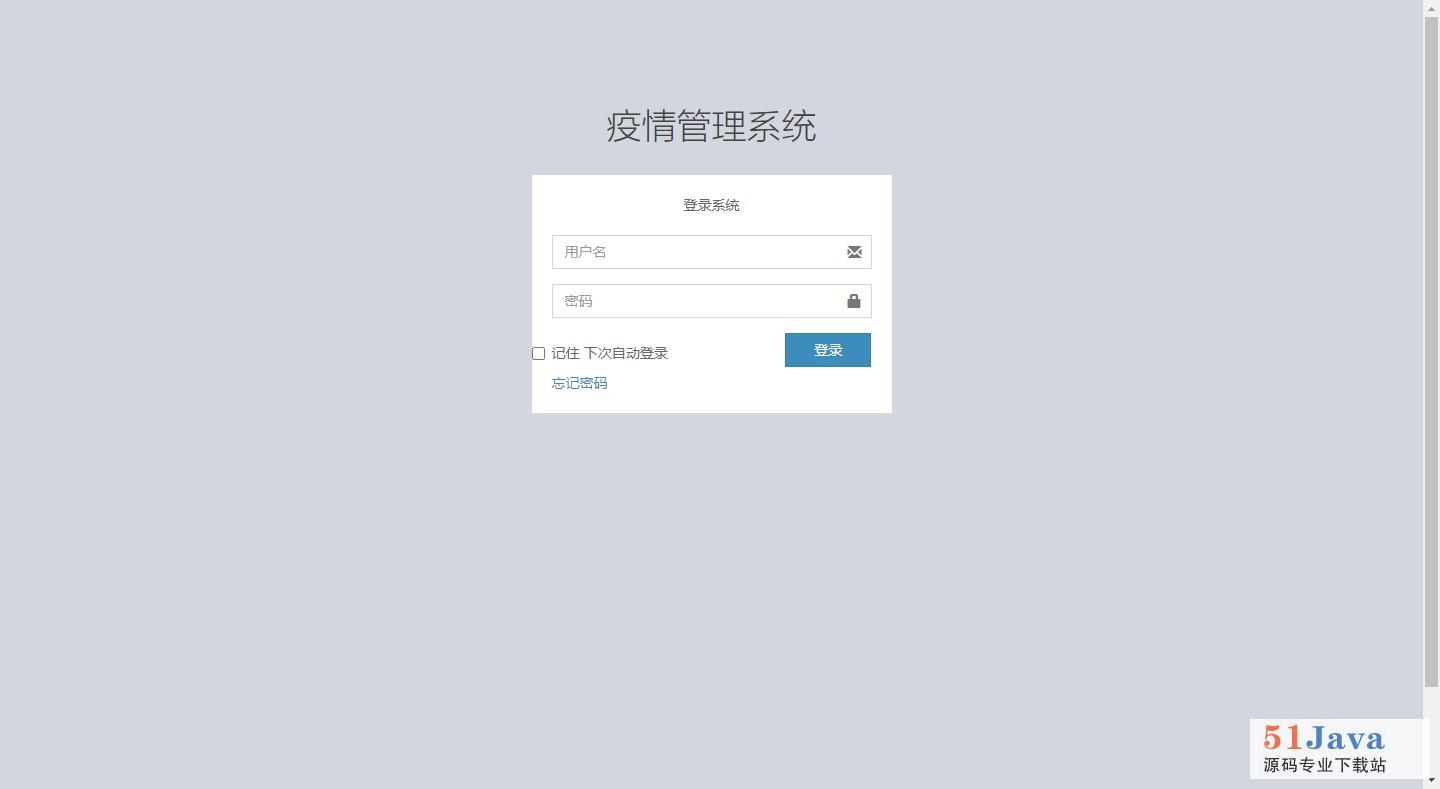Image resolution: width=1440 pixels, height=789 pixels.
Task: Open the 忘记密码 link
Action: (x=579, y=383)
